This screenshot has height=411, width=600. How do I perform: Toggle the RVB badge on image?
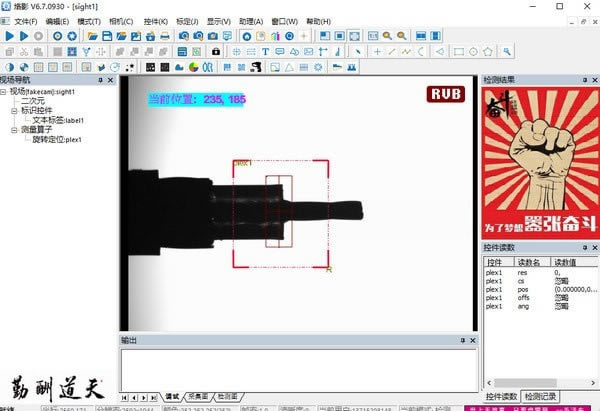click(446, 94)
